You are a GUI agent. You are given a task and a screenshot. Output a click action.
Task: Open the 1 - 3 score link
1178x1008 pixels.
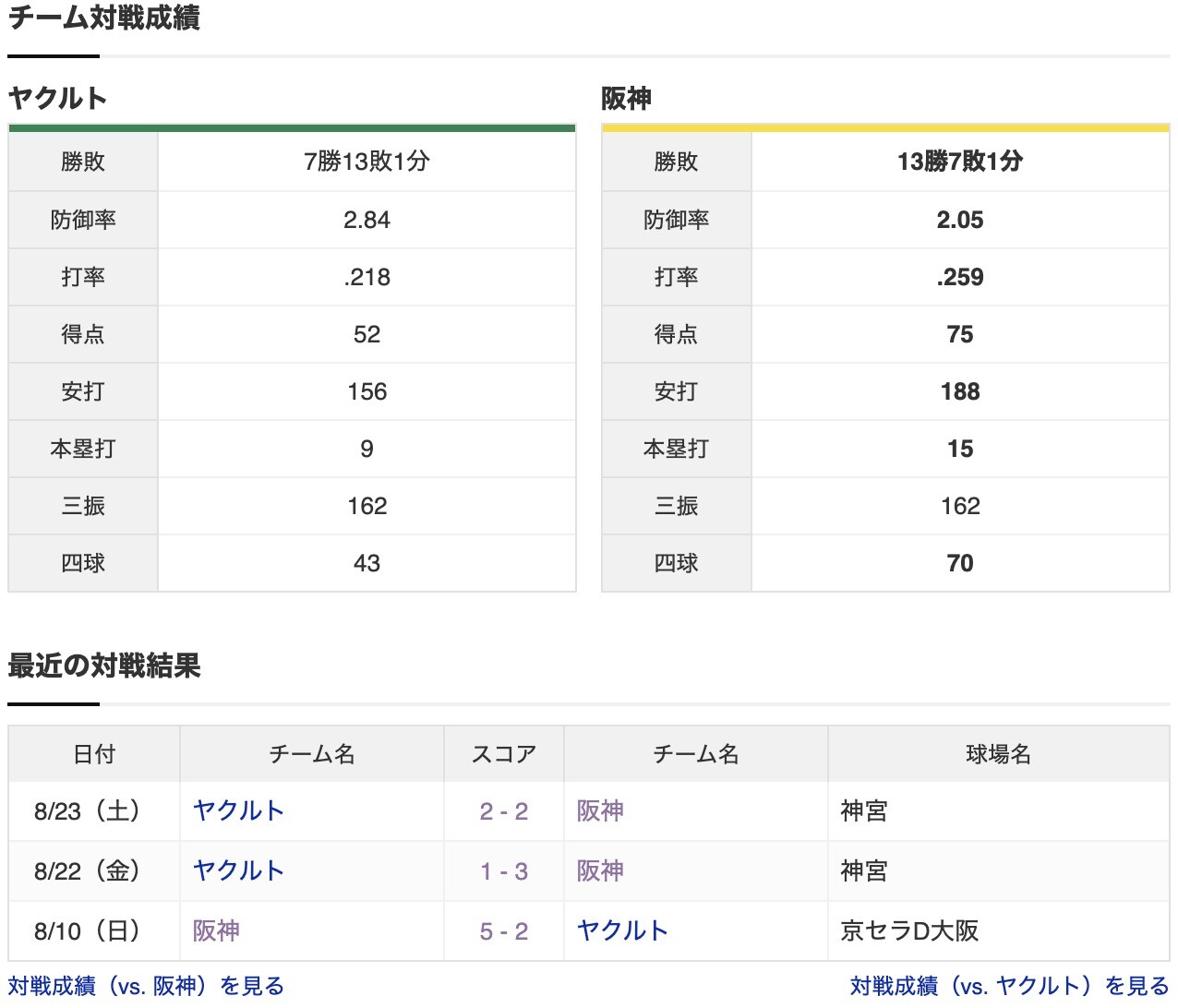click(504, 870)
